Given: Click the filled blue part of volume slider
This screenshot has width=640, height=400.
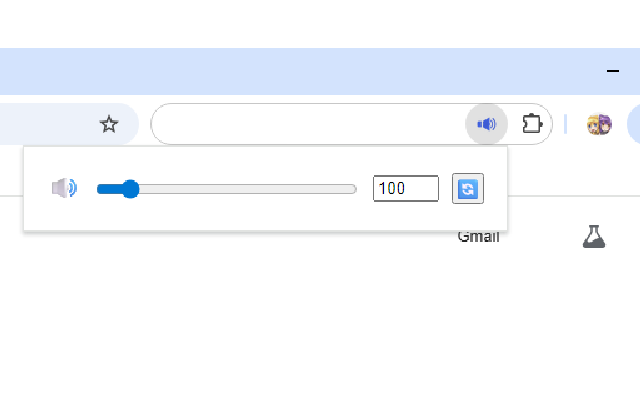Looking at the screenshot, I should point(109,189).
